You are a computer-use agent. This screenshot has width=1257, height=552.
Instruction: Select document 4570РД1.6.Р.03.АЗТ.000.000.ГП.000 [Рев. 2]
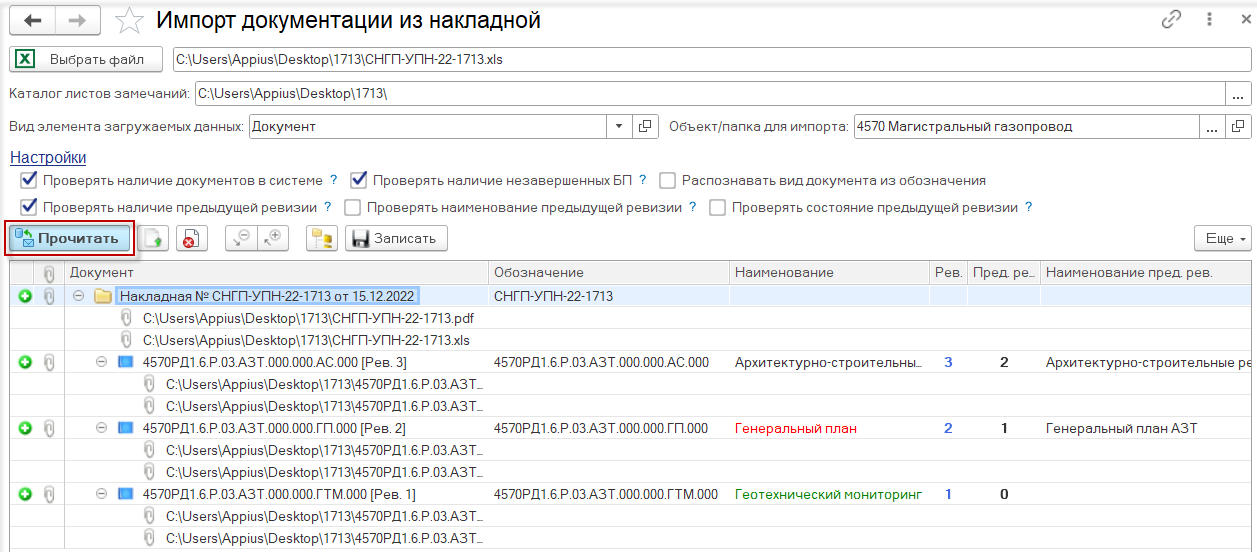coord(274,428)
